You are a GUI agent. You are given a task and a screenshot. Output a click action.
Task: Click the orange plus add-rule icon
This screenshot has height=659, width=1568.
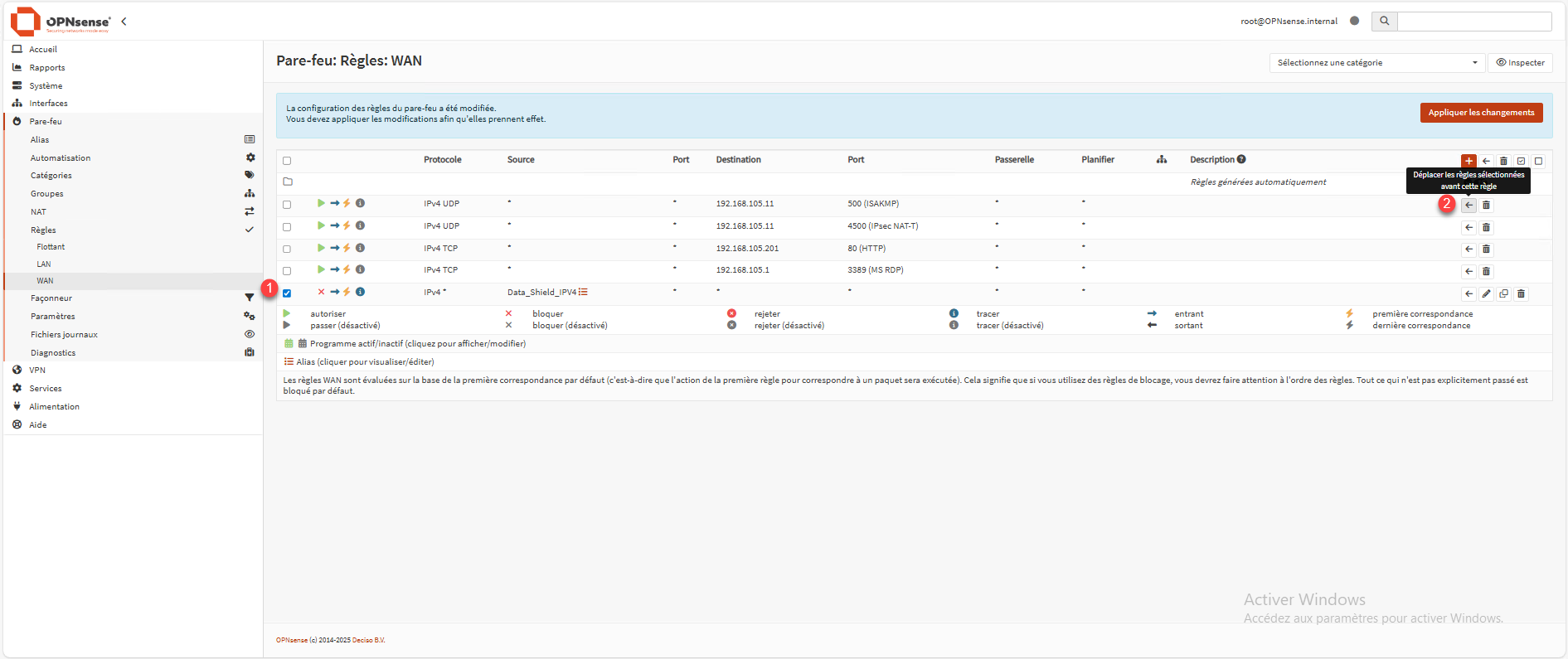(x=1468, y=161)
